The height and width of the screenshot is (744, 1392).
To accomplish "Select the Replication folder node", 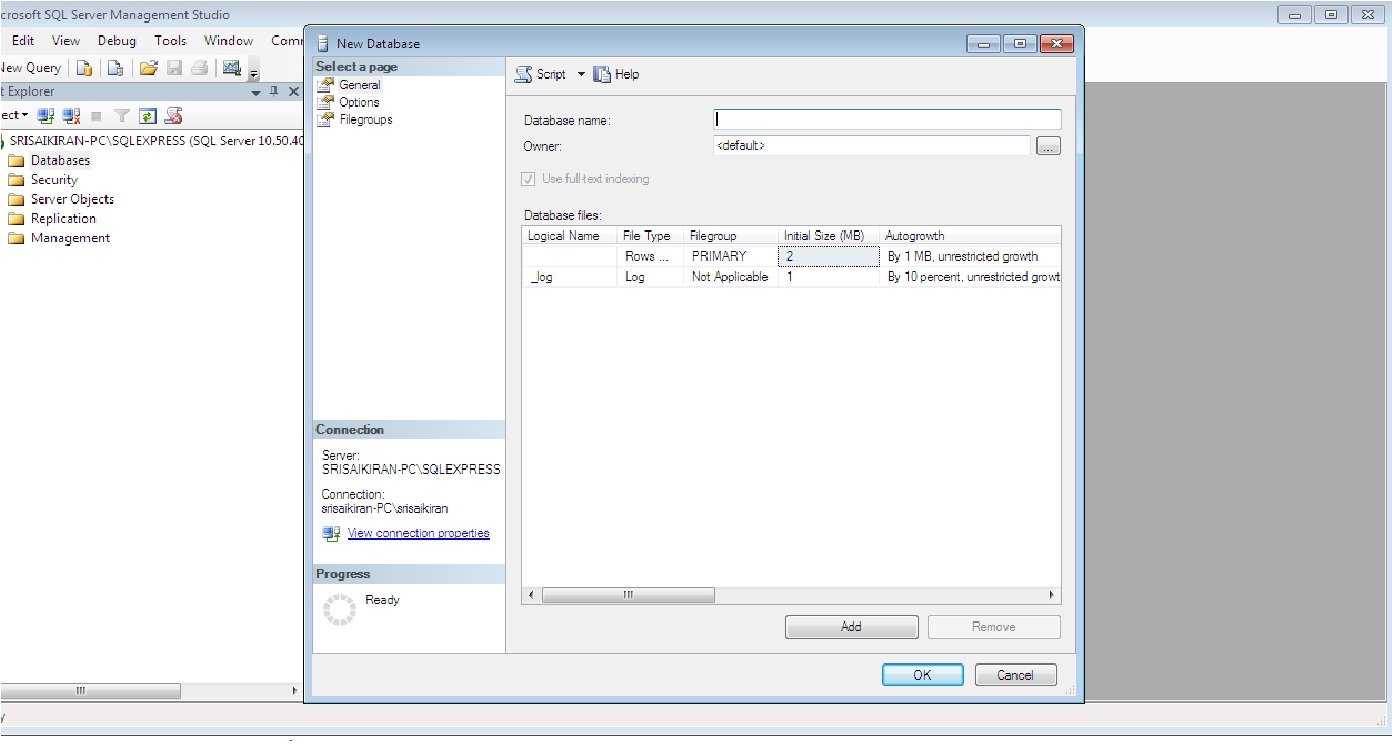I will [x=63, y=218].
